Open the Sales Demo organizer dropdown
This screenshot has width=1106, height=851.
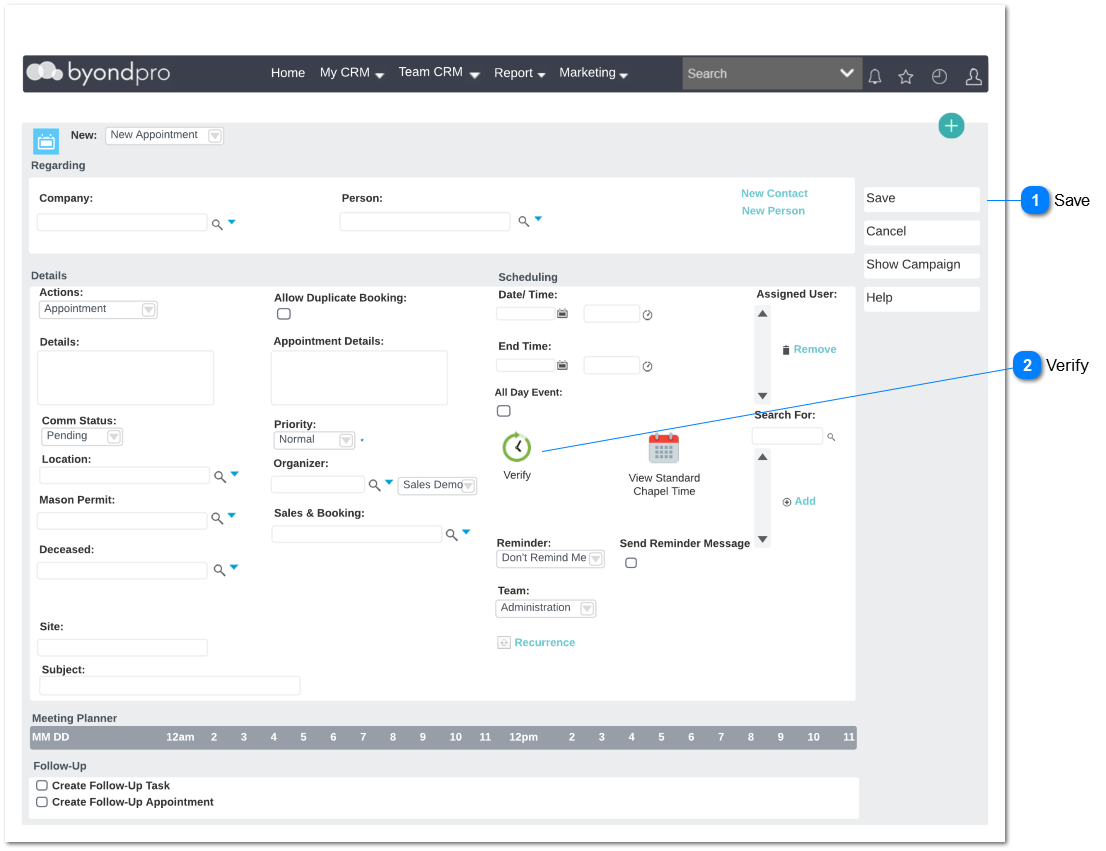437,485
